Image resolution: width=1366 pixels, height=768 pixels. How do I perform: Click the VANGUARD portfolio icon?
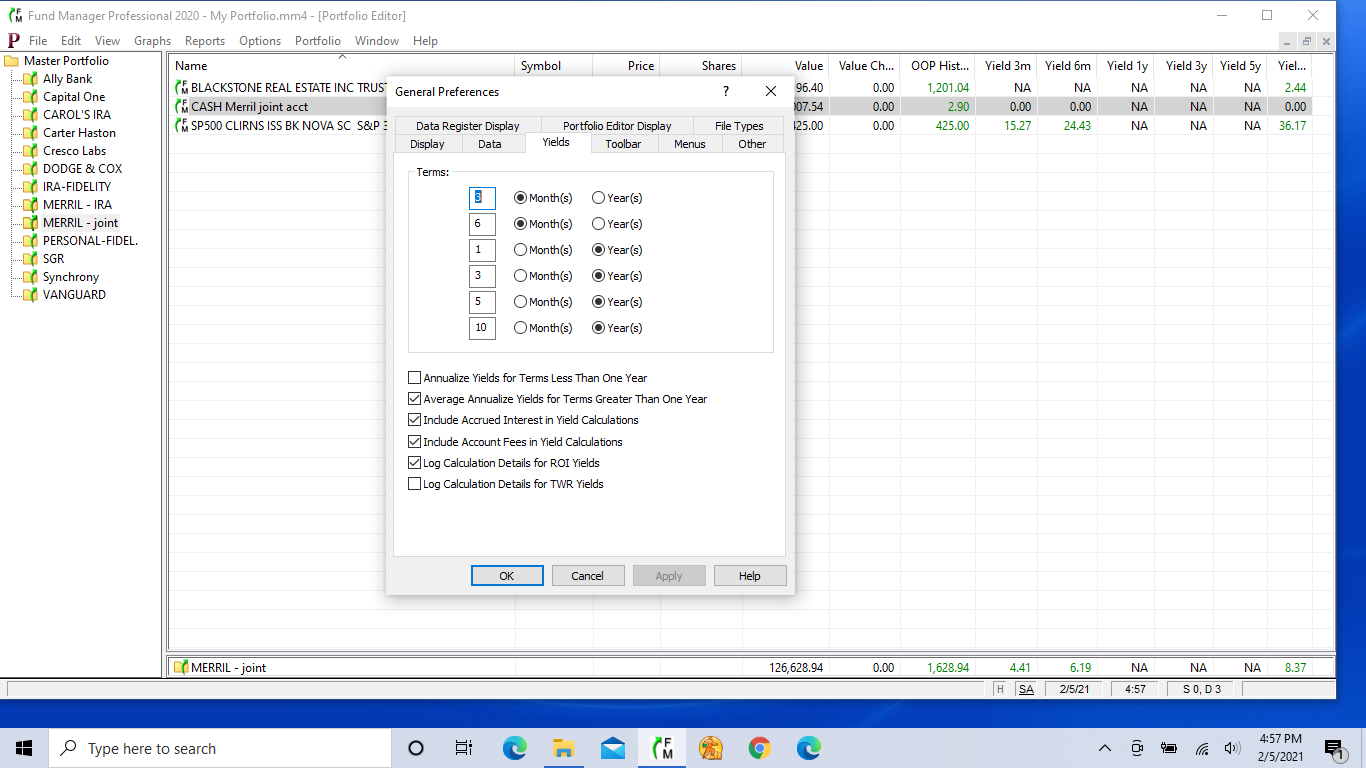point(31,295)
